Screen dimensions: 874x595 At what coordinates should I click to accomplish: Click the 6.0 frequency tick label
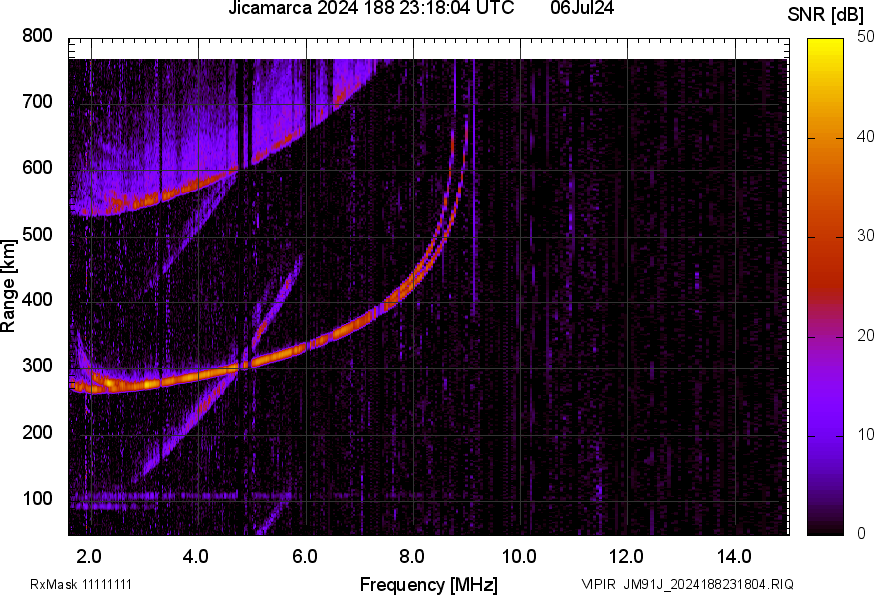[x=304, y=557]
